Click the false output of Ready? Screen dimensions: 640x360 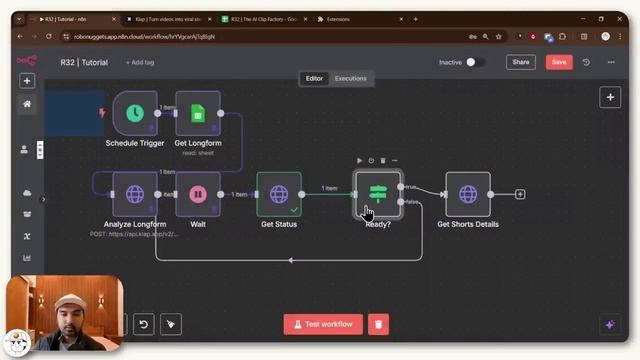[x=401, y=202]
